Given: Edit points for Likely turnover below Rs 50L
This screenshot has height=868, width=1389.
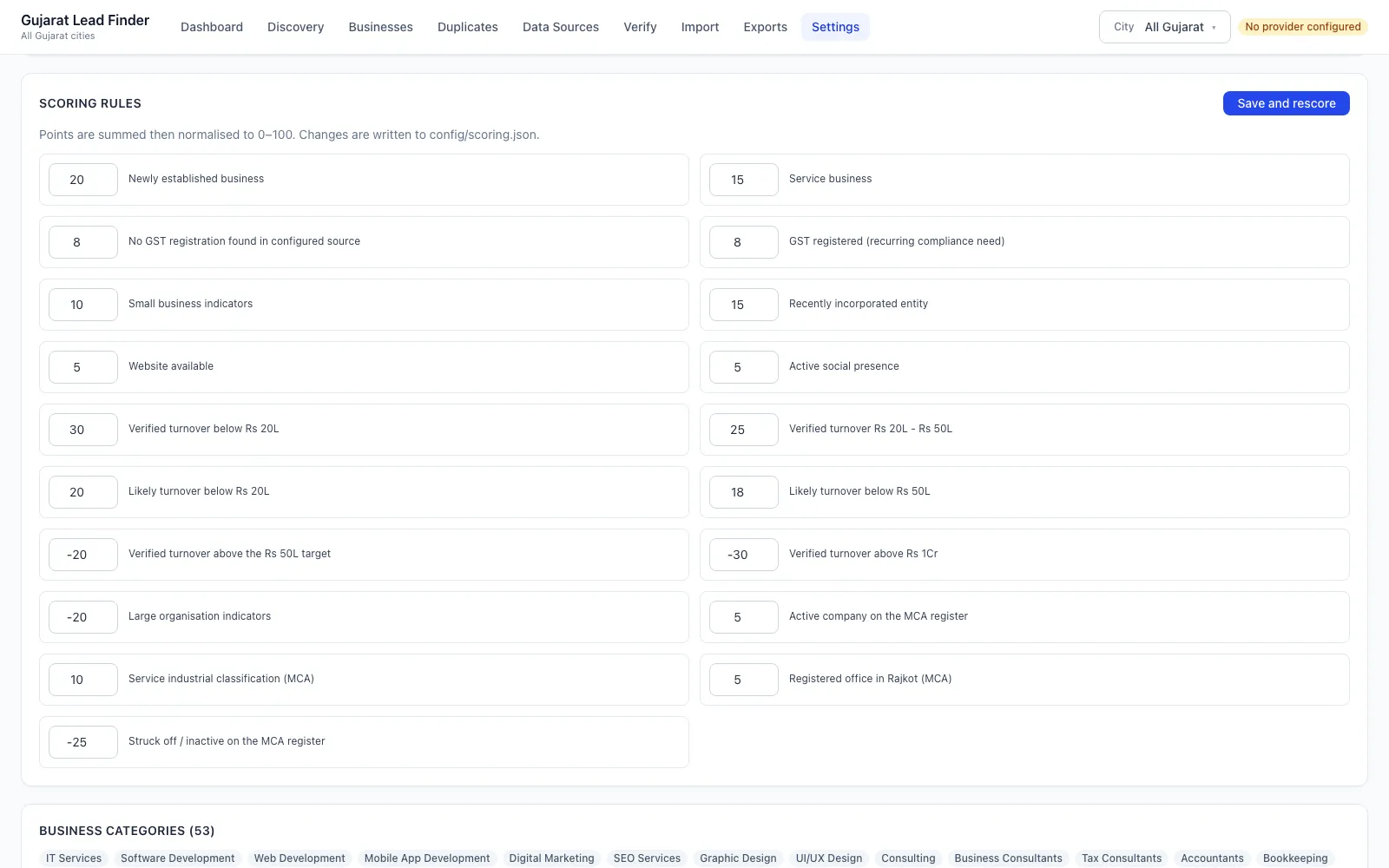Looking at the screenshot, I should 744,492.
